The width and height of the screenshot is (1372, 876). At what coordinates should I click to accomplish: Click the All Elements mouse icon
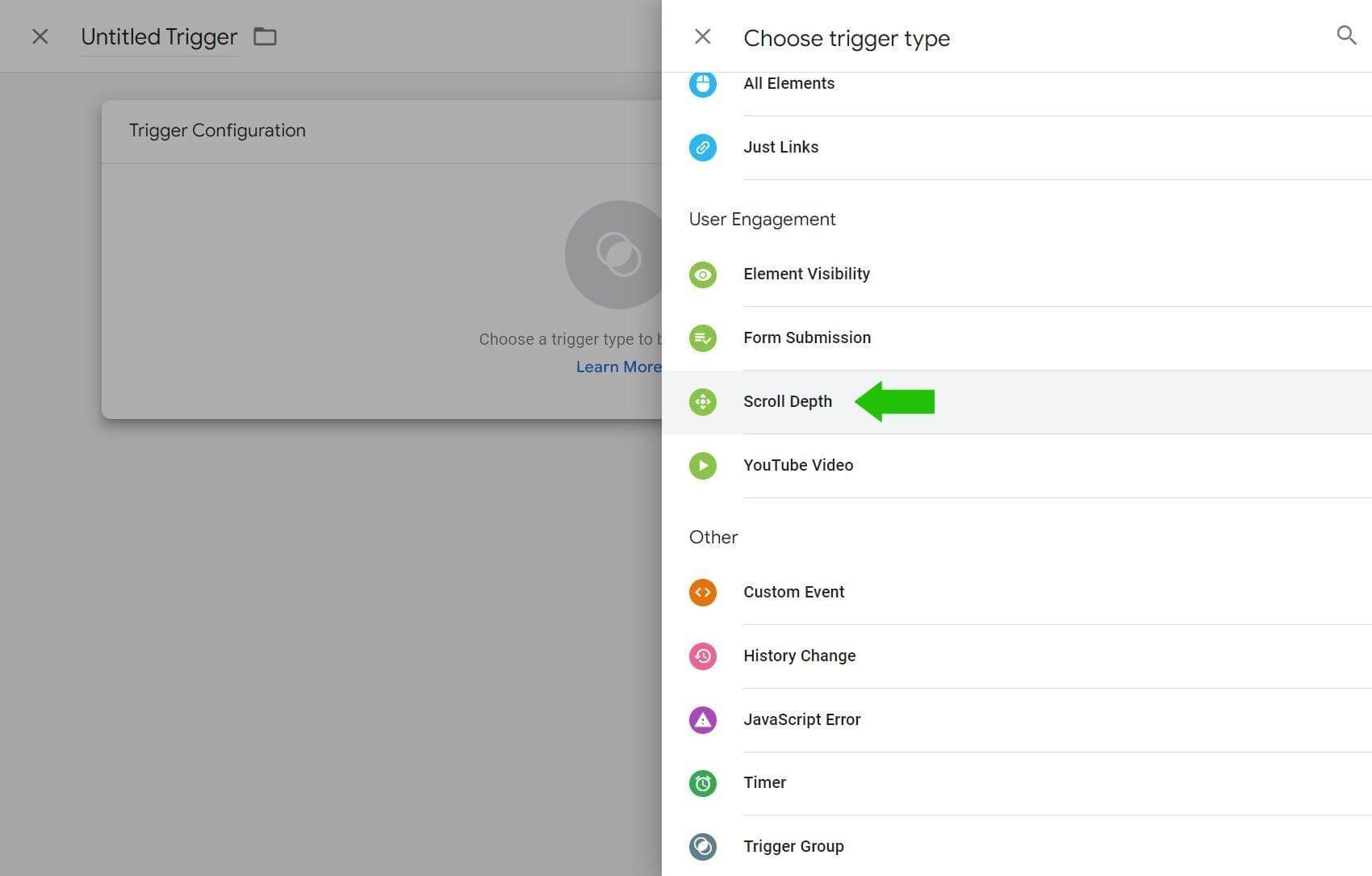pos(703,83)
